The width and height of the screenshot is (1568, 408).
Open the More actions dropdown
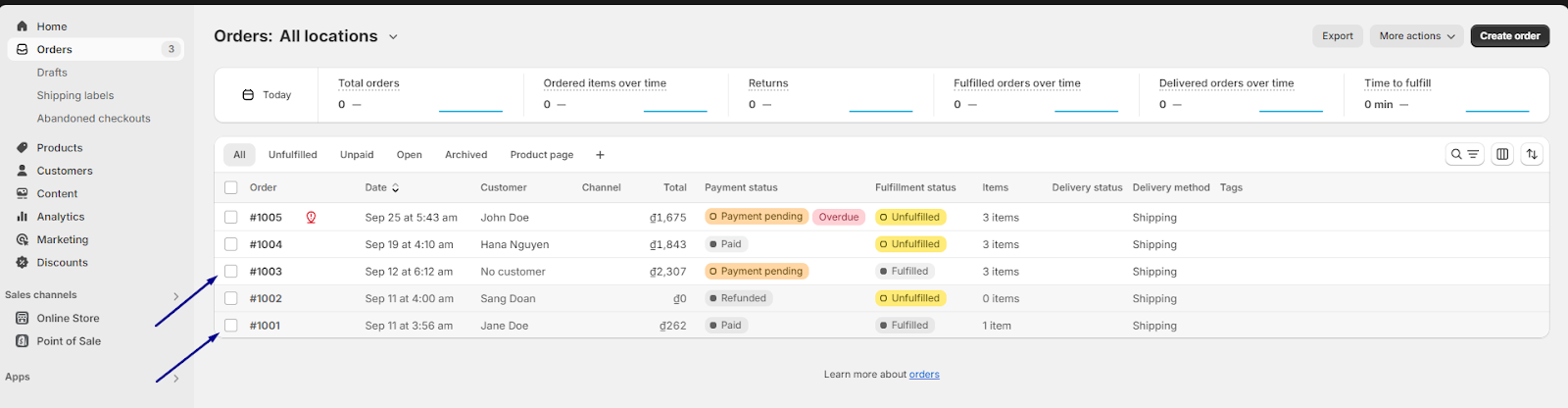[1417, 36]
